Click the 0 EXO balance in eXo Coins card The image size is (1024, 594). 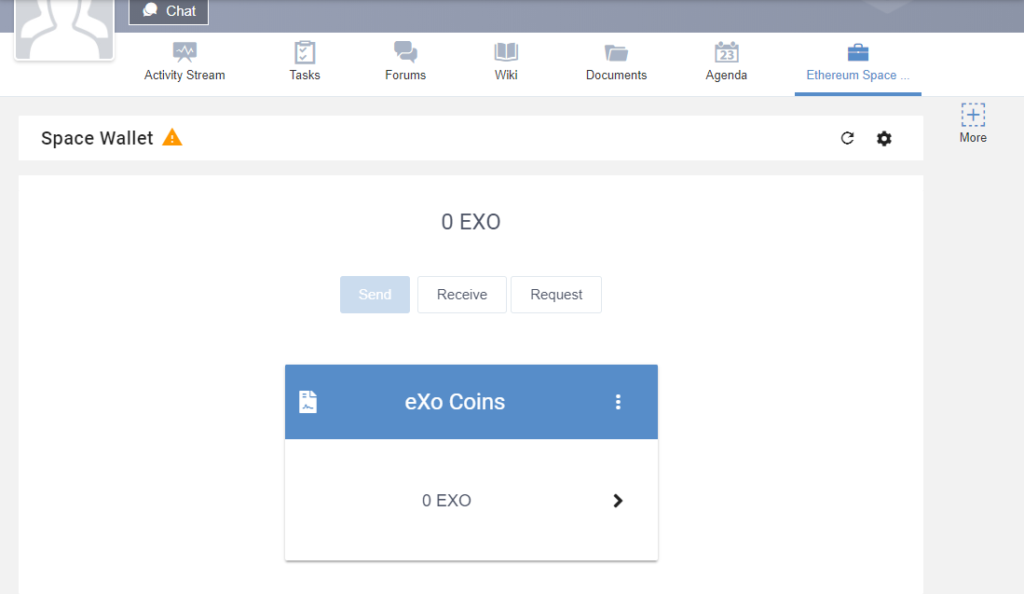(x=447, y=501)
